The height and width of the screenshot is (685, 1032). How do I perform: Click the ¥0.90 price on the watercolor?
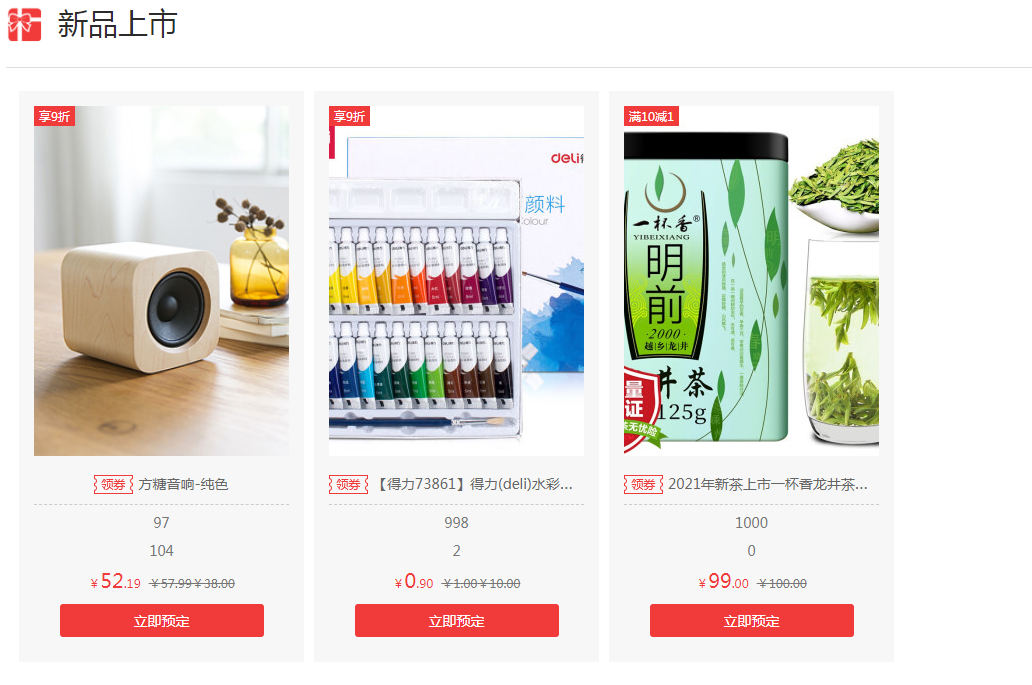(x=414, y=582)
